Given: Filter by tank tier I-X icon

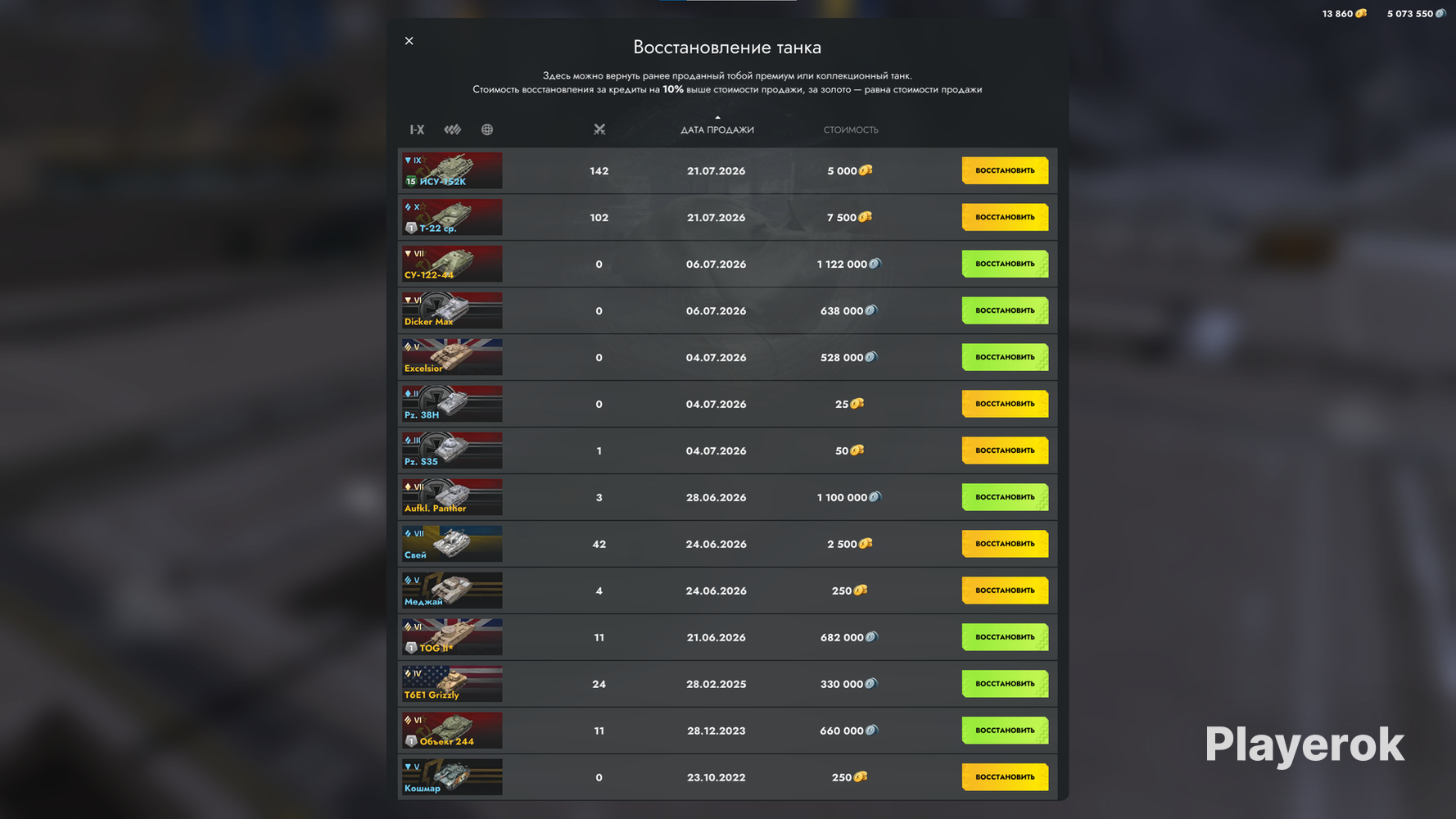Looking at the screenshot, I should (417, 129).
